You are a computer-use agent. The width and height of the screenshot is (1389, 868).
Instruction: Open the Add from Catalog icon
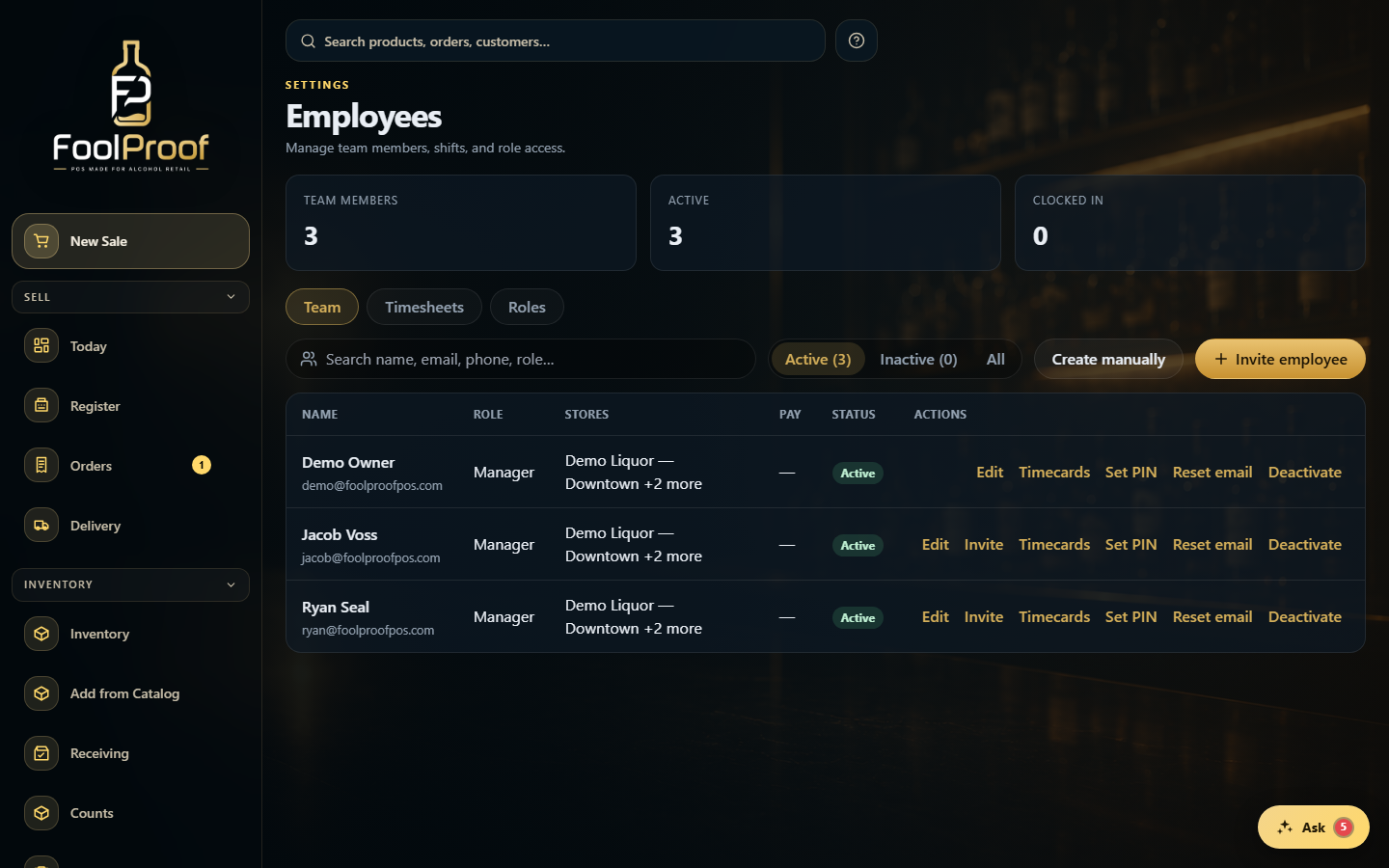[41, 693]
